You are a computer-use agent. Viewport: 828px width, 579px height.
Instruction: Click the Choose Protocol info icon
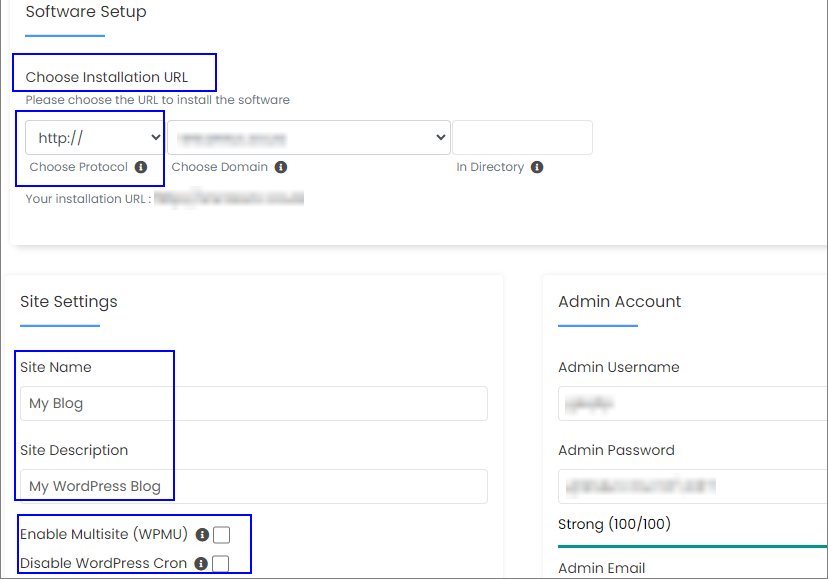point(141,167)
